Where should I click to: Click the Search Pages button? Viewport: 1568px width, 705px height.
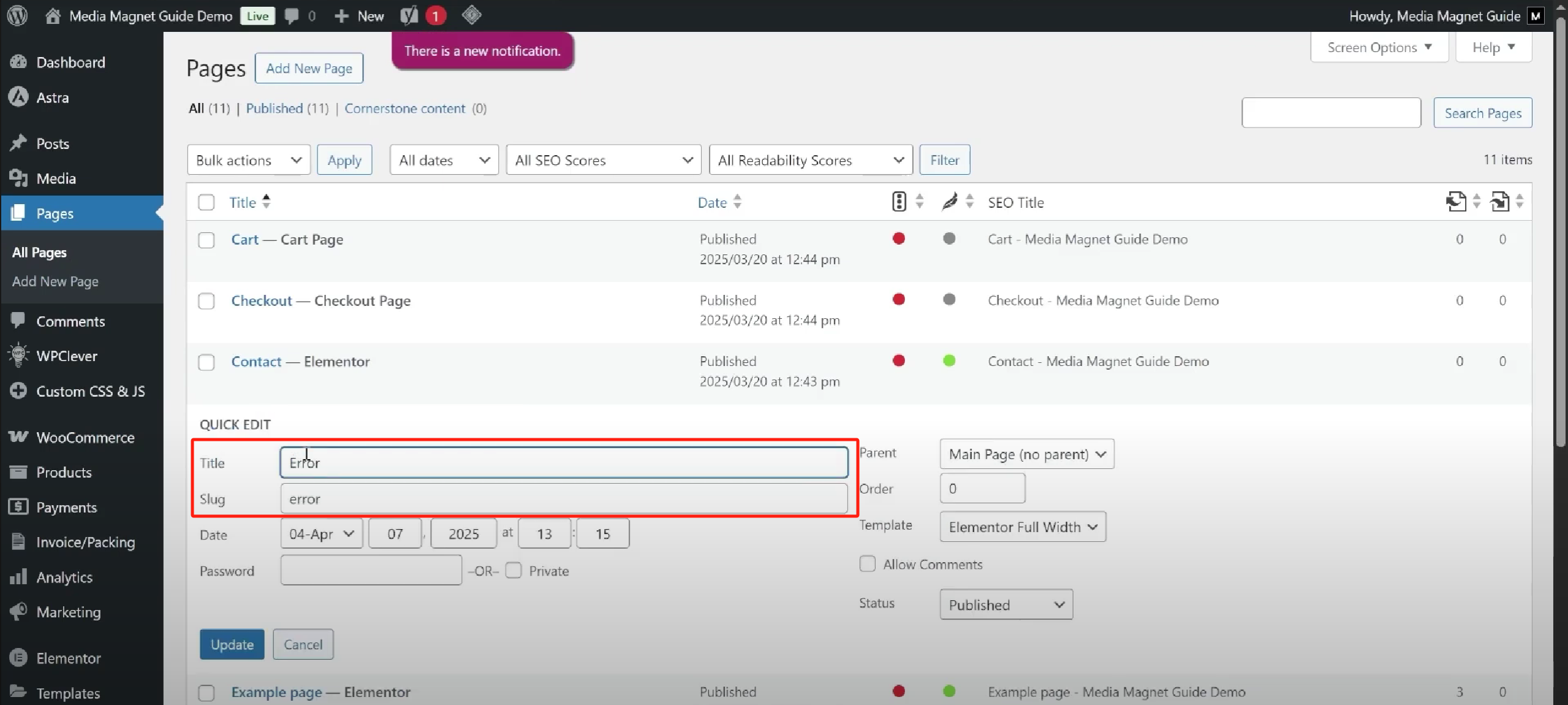(1482, 112)
